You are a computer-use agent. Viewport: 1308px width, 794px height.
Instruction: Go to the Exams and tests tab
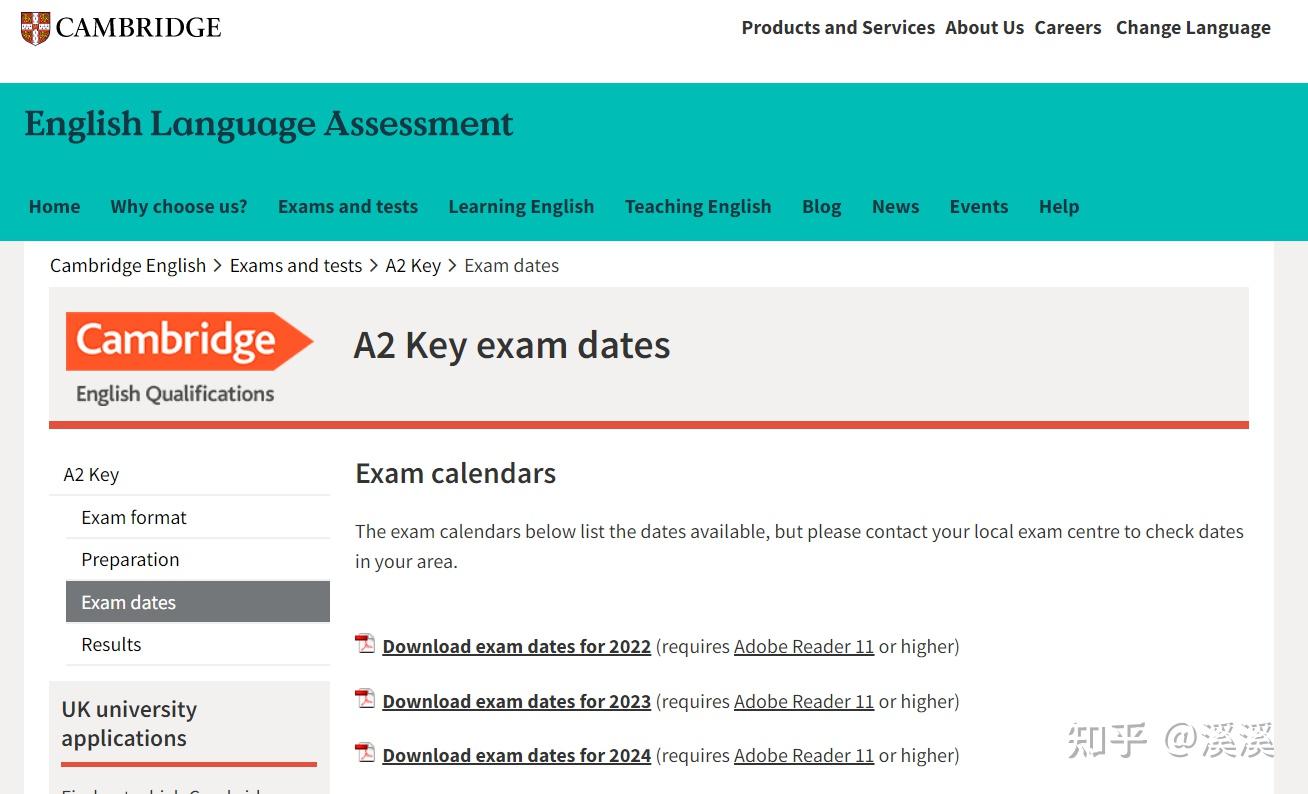pos(348,207)
